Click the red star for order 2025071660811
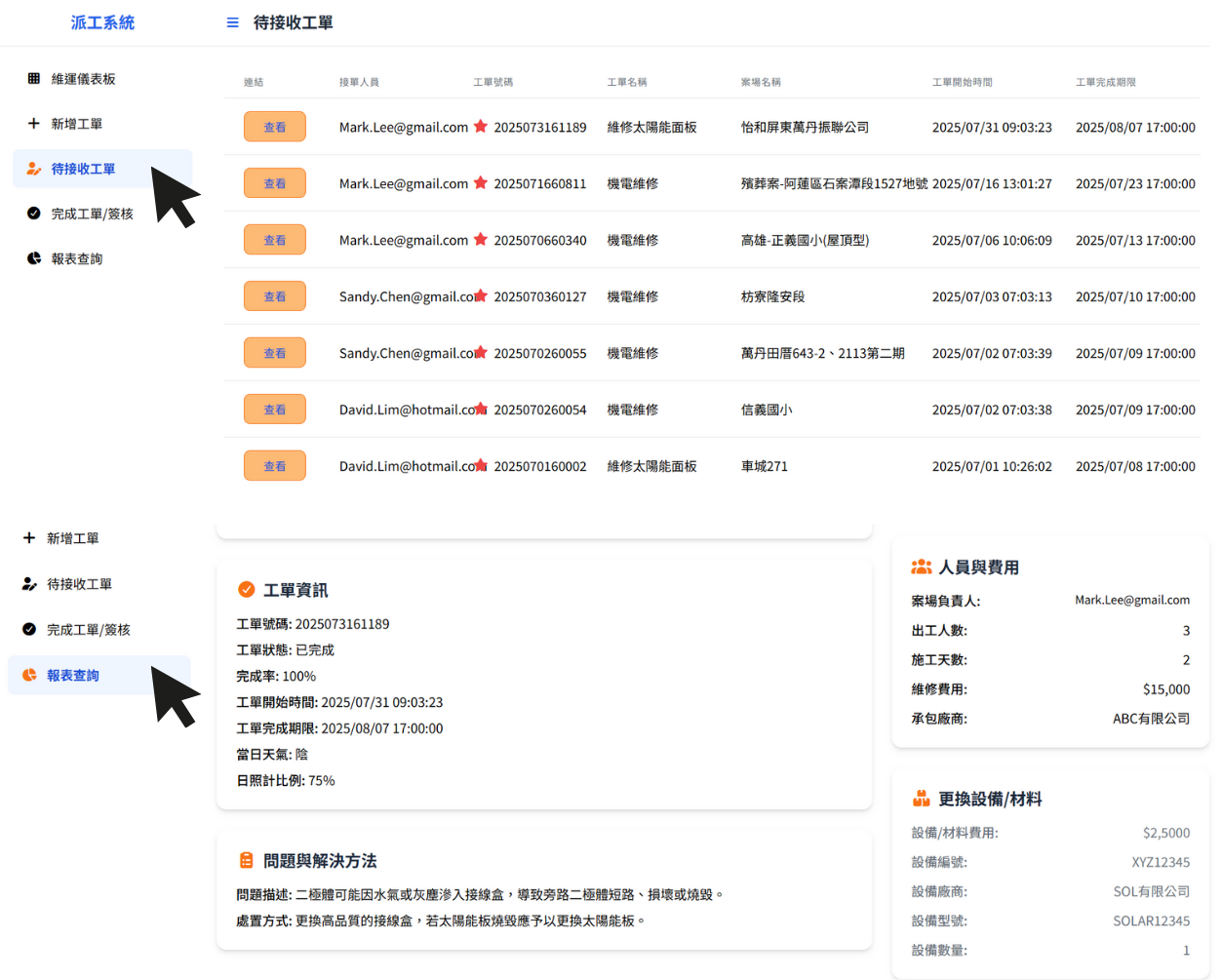 click(481, 183)
